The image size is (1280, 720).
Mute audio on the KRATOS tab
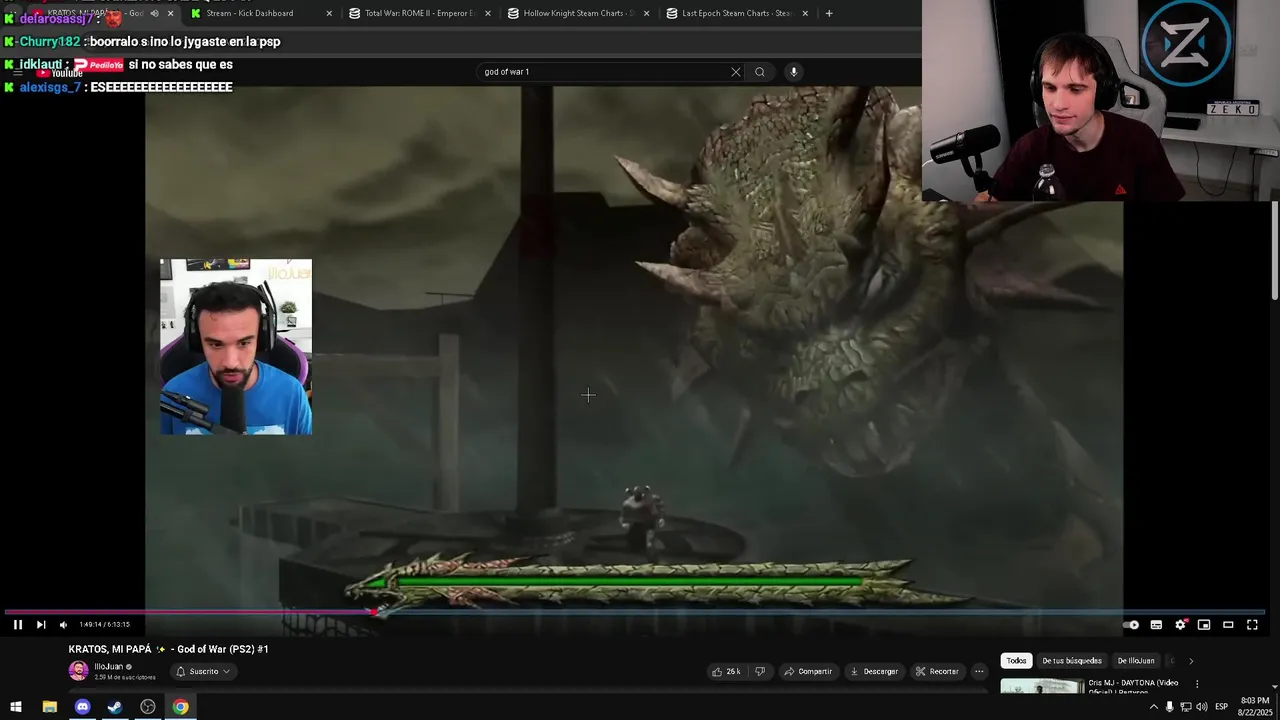pos(154,13)
